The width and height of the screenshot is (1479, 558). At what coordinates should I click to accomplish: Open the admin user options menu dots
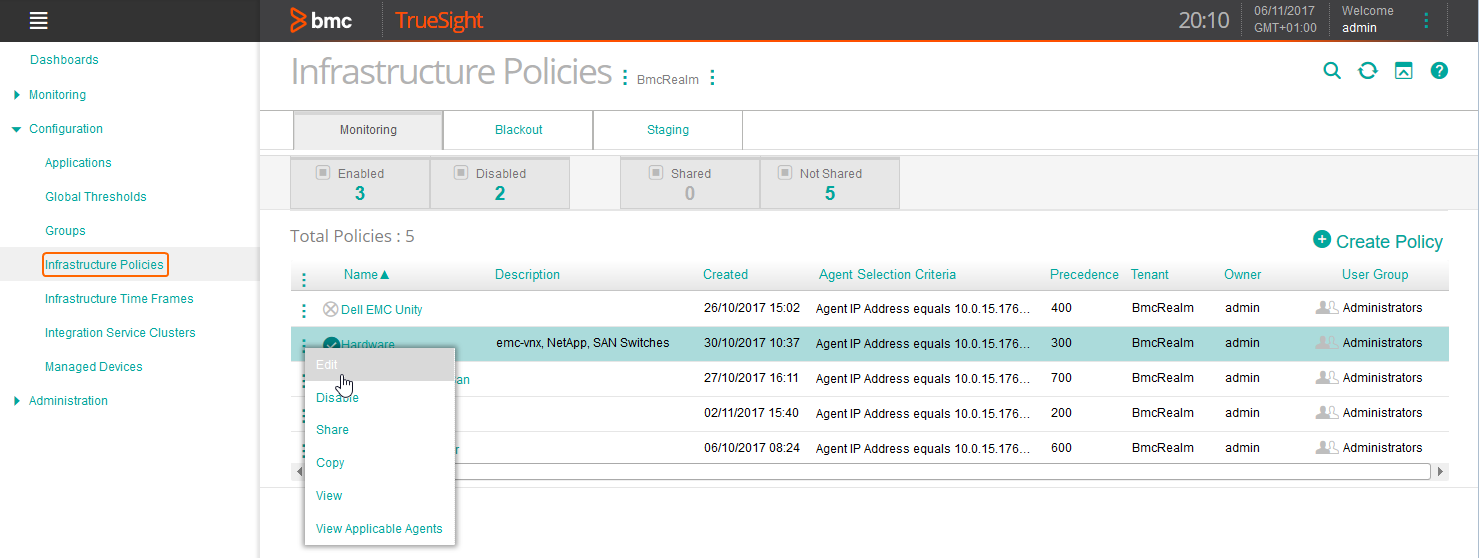pos(1426,20)
